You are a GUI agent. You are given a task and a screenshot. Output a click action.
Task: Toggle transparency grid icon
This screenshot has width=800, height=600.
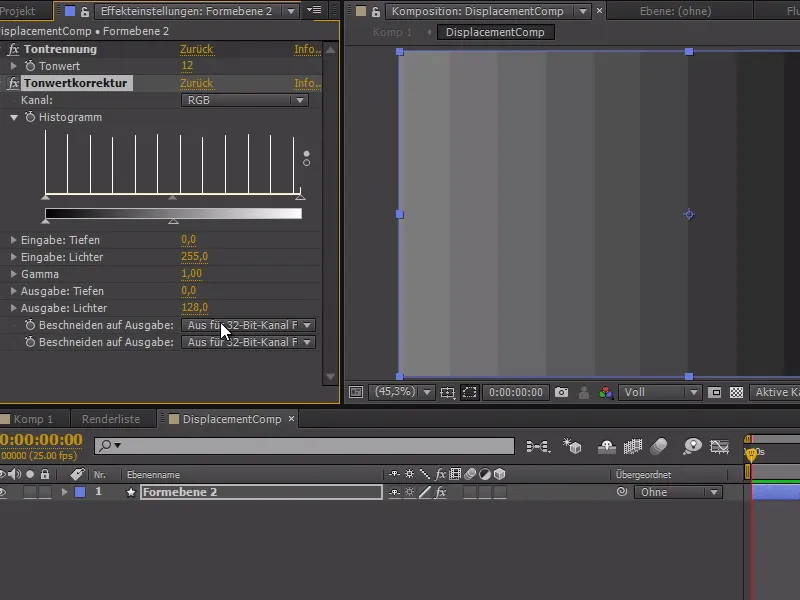pos(736,392)
